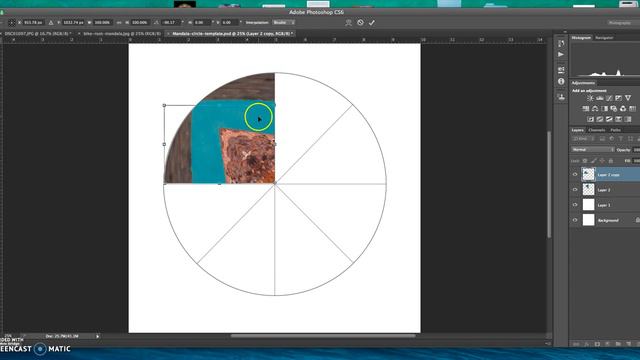Viewport: 640px width, 360px height.
Task: Select the Background layer row
Action: [605, 220]
